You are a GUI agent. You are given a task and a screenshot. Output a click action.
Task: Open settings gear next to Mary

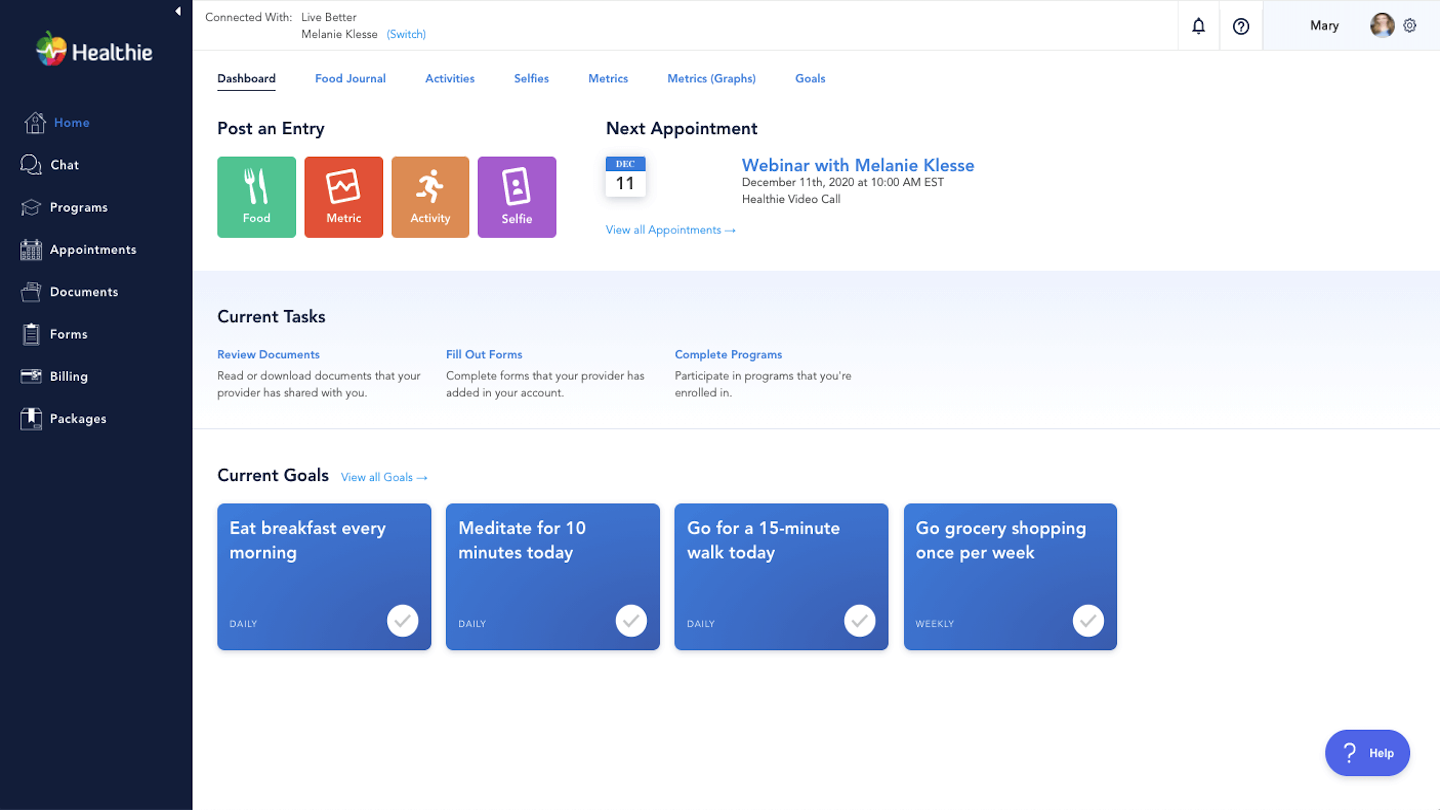[x=1410, y=26]
